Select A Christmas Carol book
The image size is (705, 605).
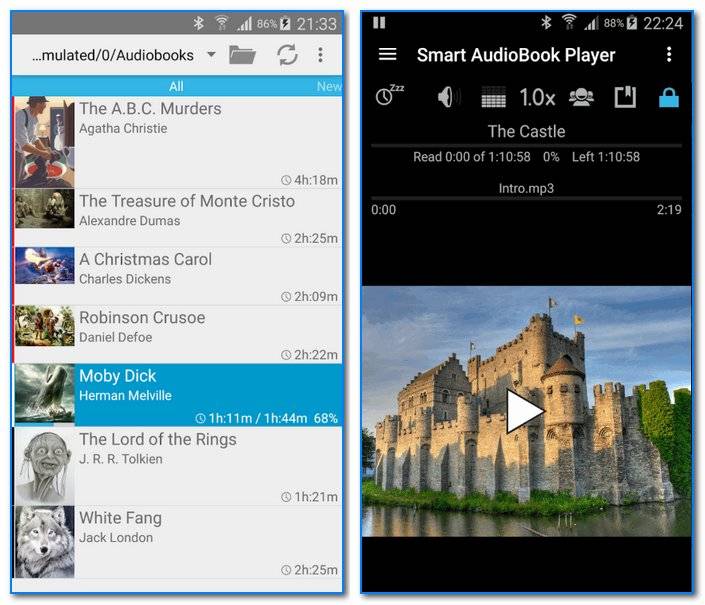click(x=177, y=276)
